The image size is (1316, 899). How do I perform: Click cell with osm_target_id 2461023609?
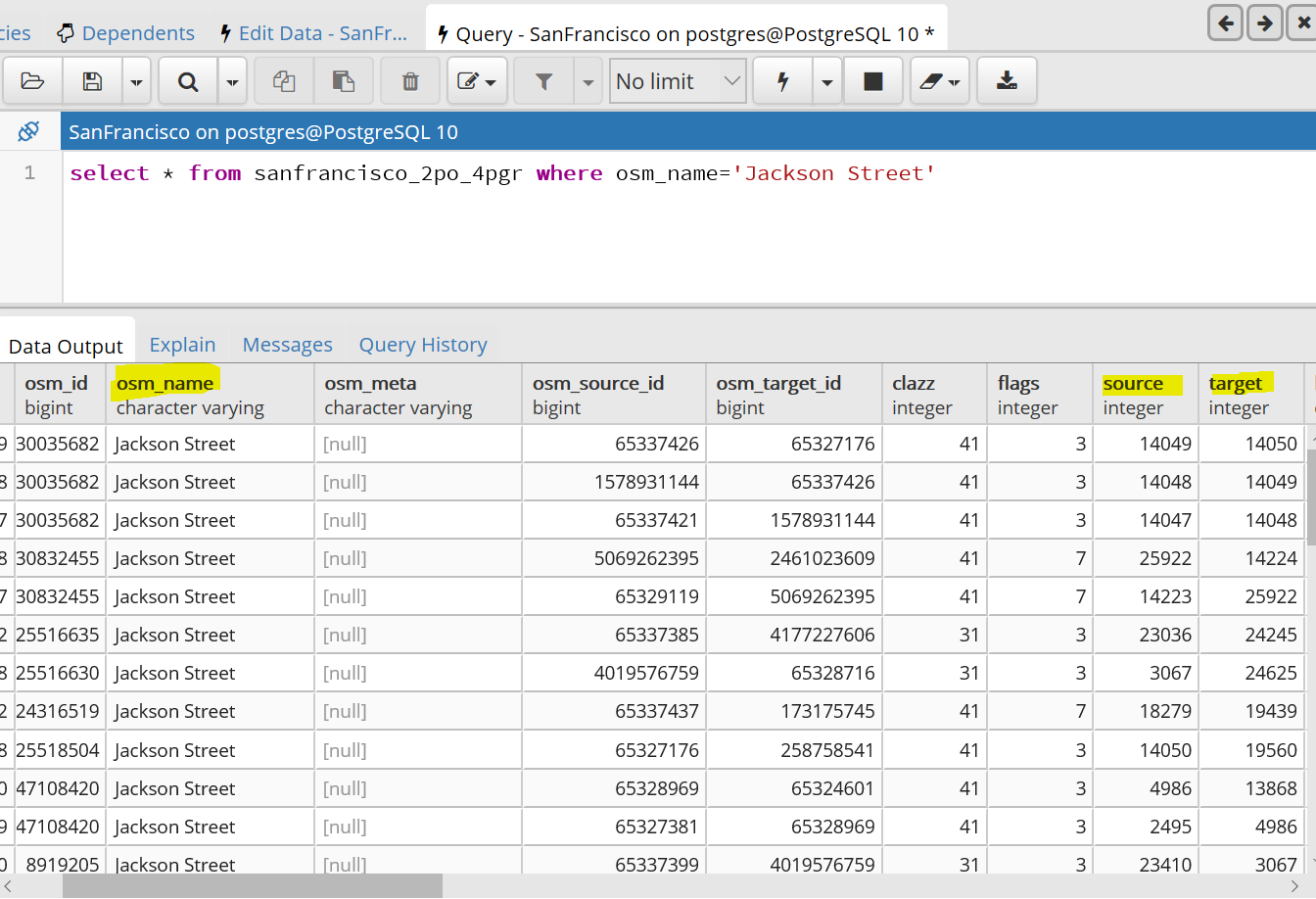point(793,558)
